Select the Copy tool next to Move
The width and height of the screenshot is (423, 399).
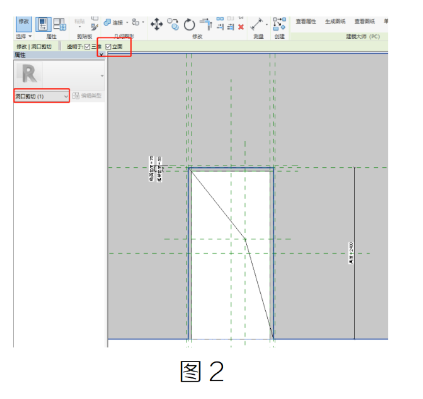[x=173, y=24]
